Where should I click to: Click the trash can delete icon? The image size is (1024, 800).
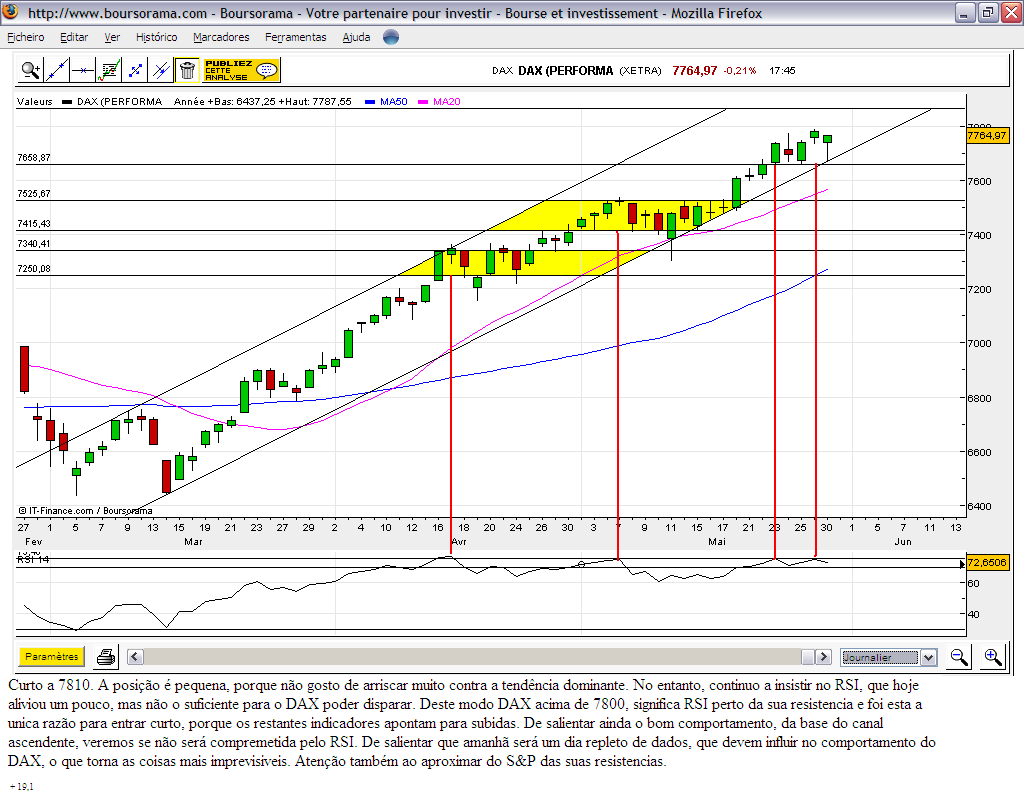[x=187, y=70]
